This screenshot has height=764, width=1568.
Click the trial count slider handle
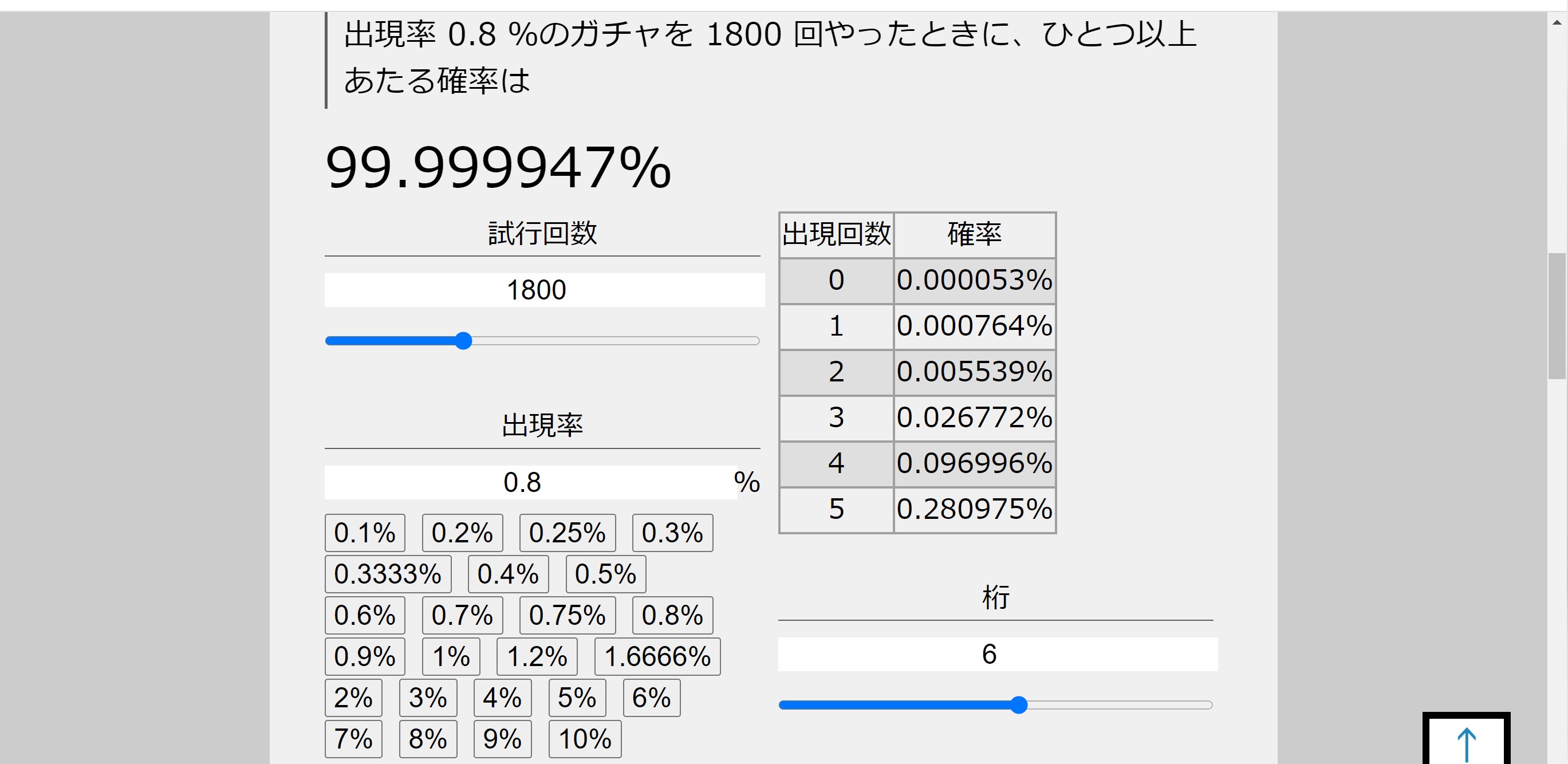[463, 341]
